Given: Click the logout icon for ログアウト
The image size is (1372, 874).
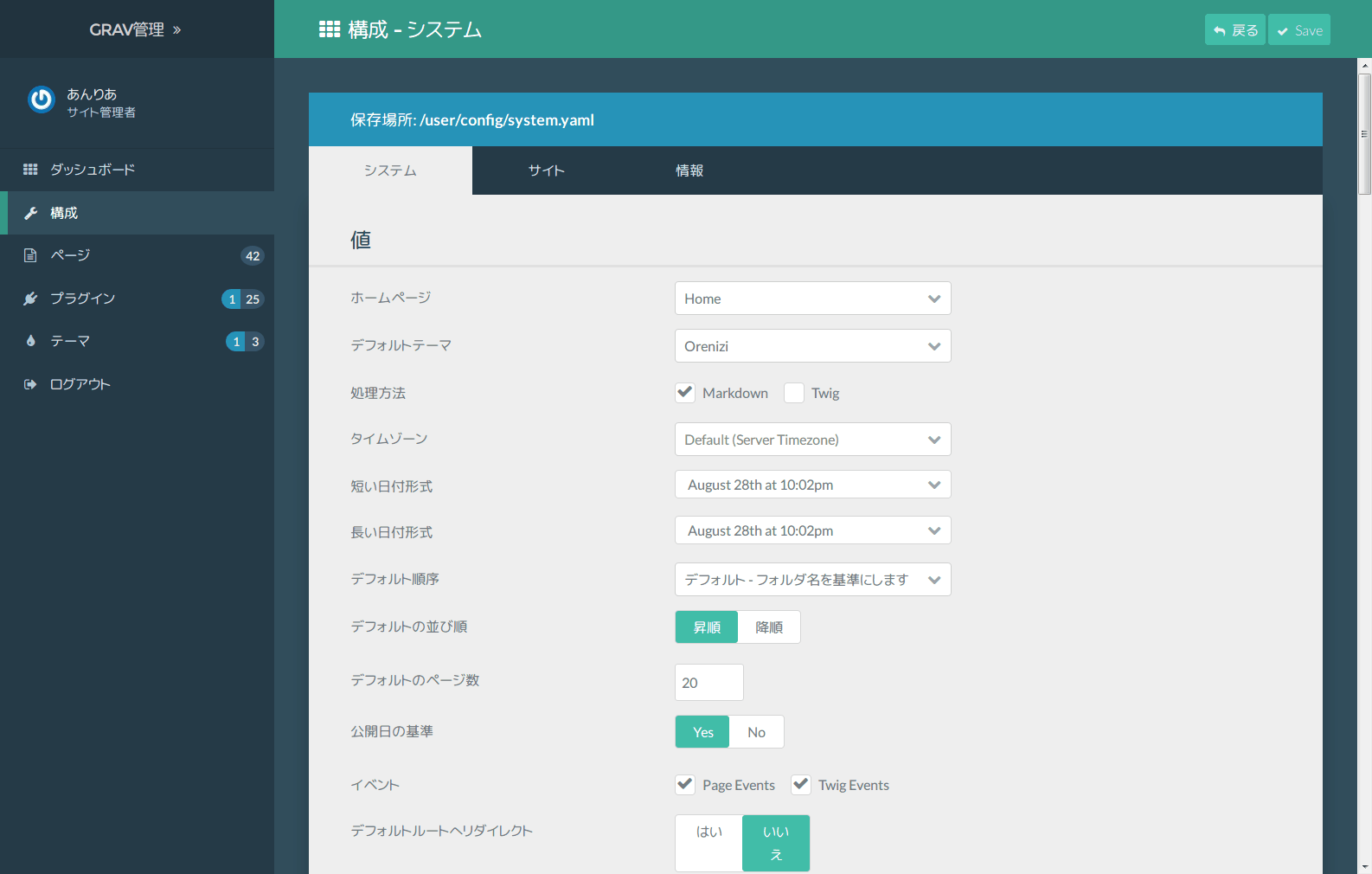Looking at the screenshot, I should [30, 384].
